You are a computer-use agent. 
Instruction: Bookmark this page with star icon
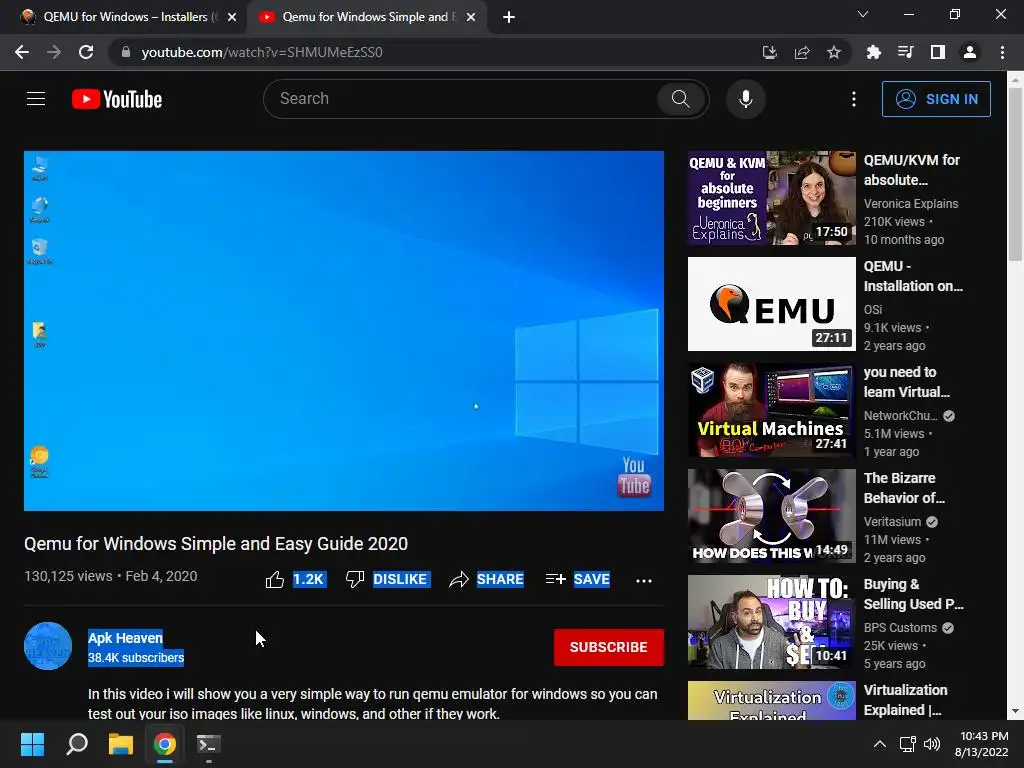pyautogui.click(x=834, y=52)
